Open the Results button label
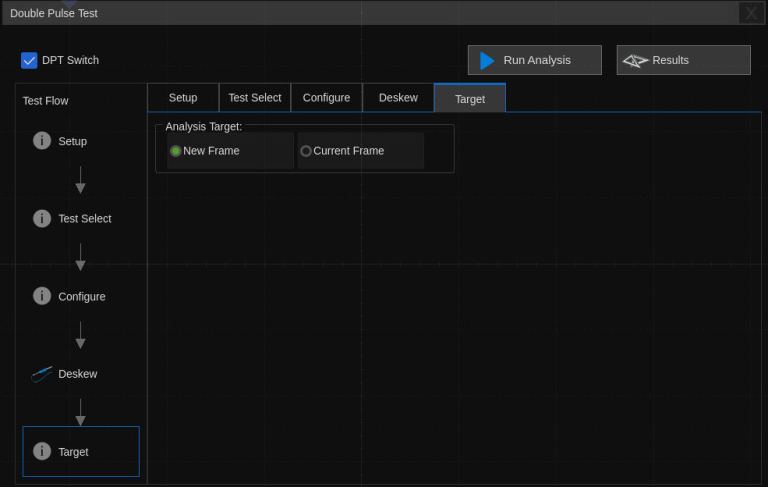This screenshot has width=768, height=487. click(671, 60)
